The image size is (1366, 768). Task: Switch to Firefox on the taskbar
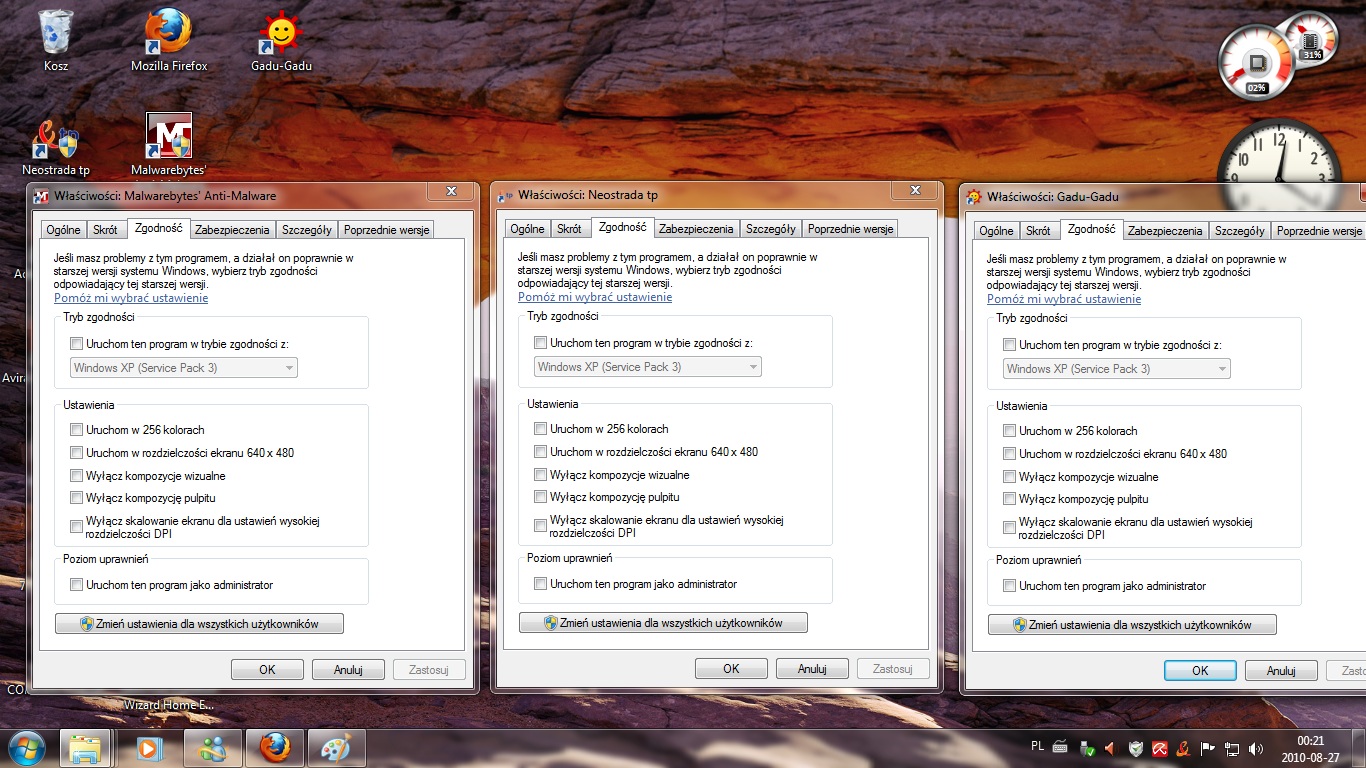pyautogui.click(x=275, y=747)
